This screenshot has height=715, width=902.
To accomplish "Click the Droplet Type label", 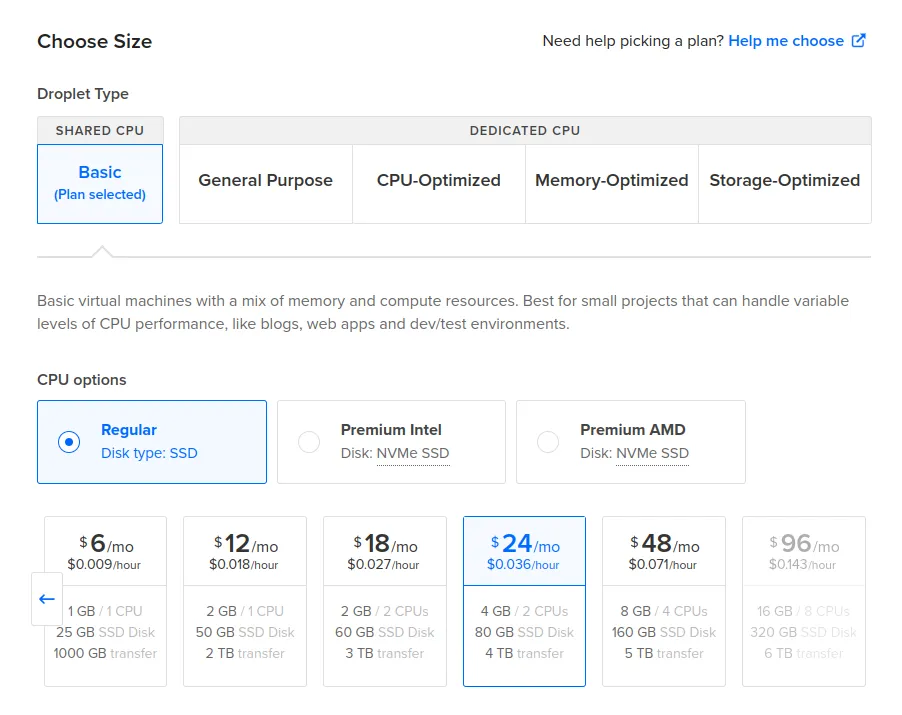I will pyautogui.click(x=83, y=94).
